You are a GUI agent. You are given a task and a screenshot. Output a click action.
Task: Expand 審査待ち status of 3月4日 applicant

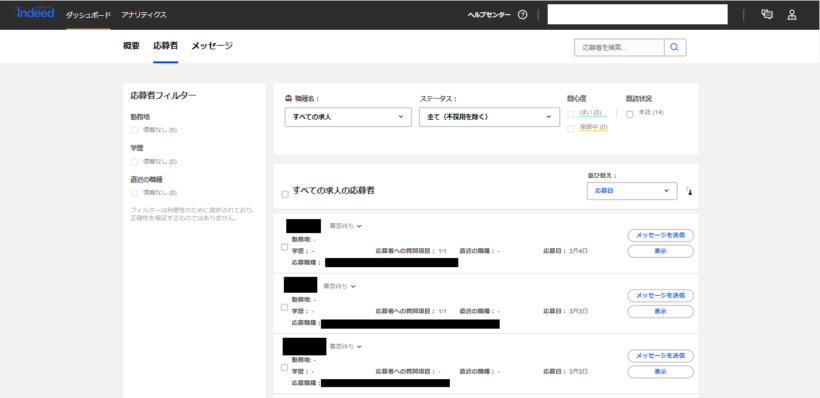(x=346, y=226)
